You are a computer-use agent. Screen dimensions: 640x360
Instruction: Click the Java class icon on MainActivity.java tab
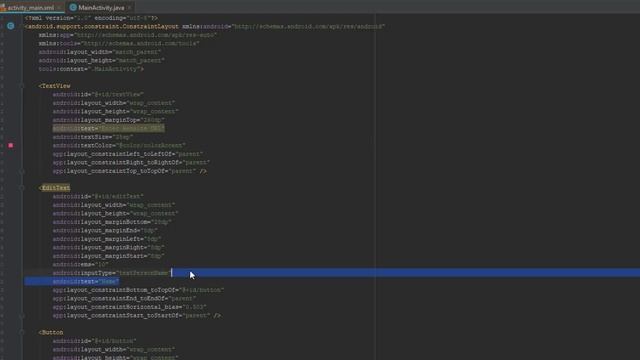(73, 7)
